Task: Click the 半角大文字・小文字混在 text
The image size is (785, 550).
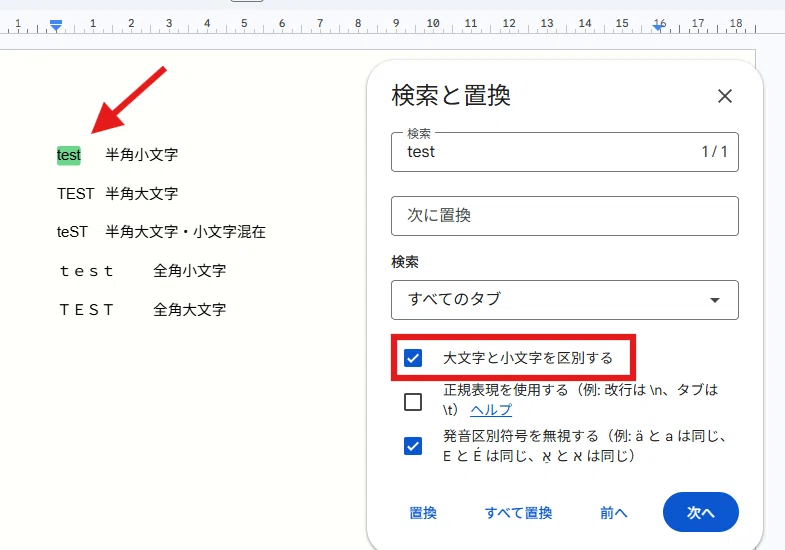Action: click(185, 232)
